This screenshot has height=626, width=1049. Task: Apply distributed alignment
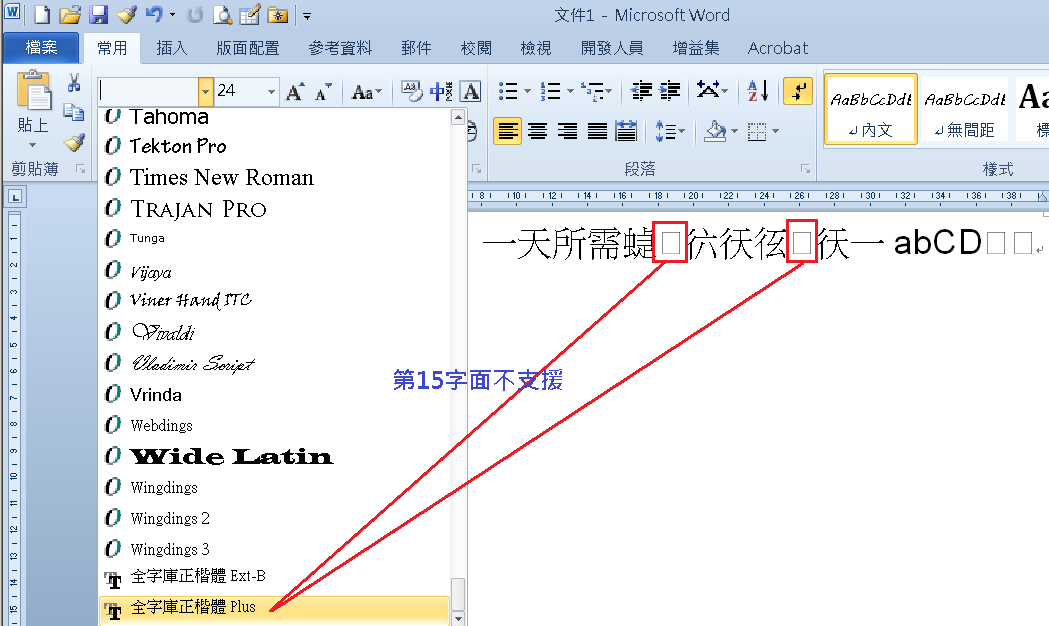626,131
